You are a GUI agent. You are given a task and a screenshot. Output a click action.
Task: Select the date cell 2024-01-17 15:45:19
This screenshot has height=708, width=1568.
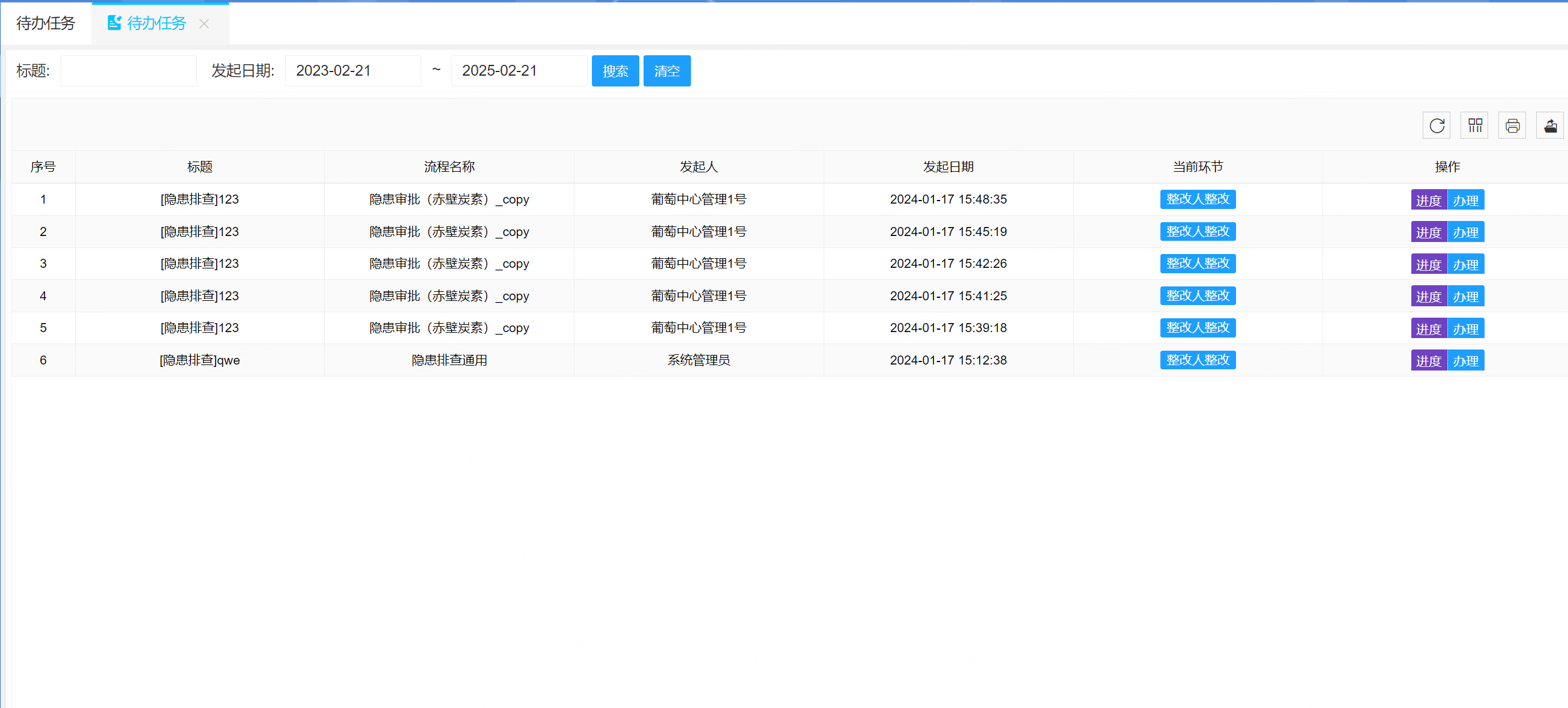pyautogui.click(x=948, y=231)
